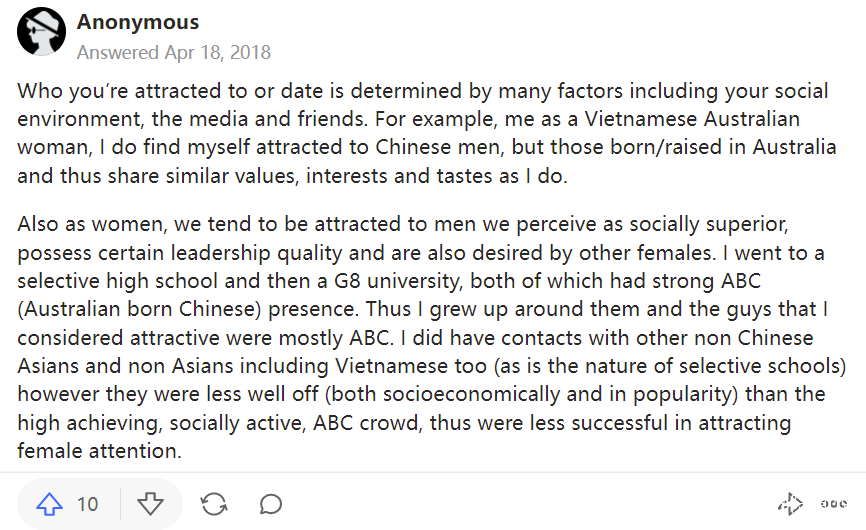Downvote this answer
The image size is (866, 530).
pyautogui.click(x=150, y=504)
